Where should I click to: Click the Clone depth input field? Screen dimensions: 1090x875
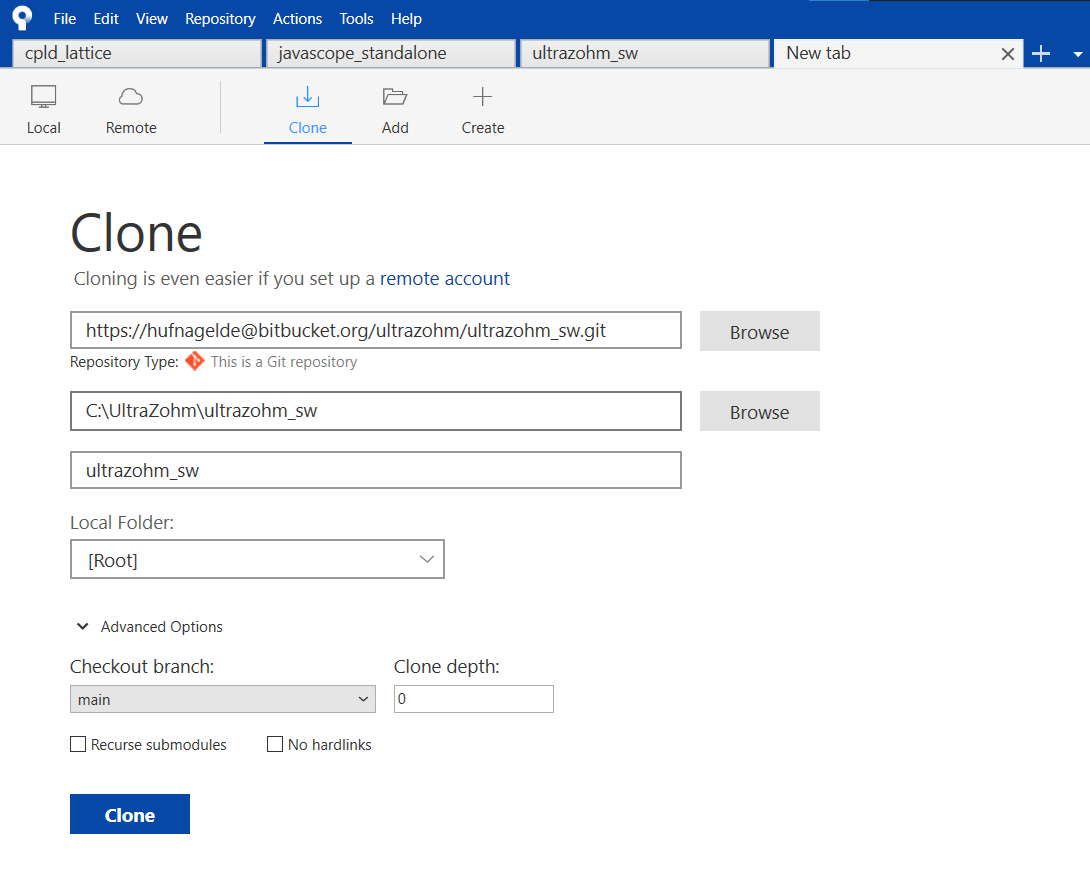[473, 698]
